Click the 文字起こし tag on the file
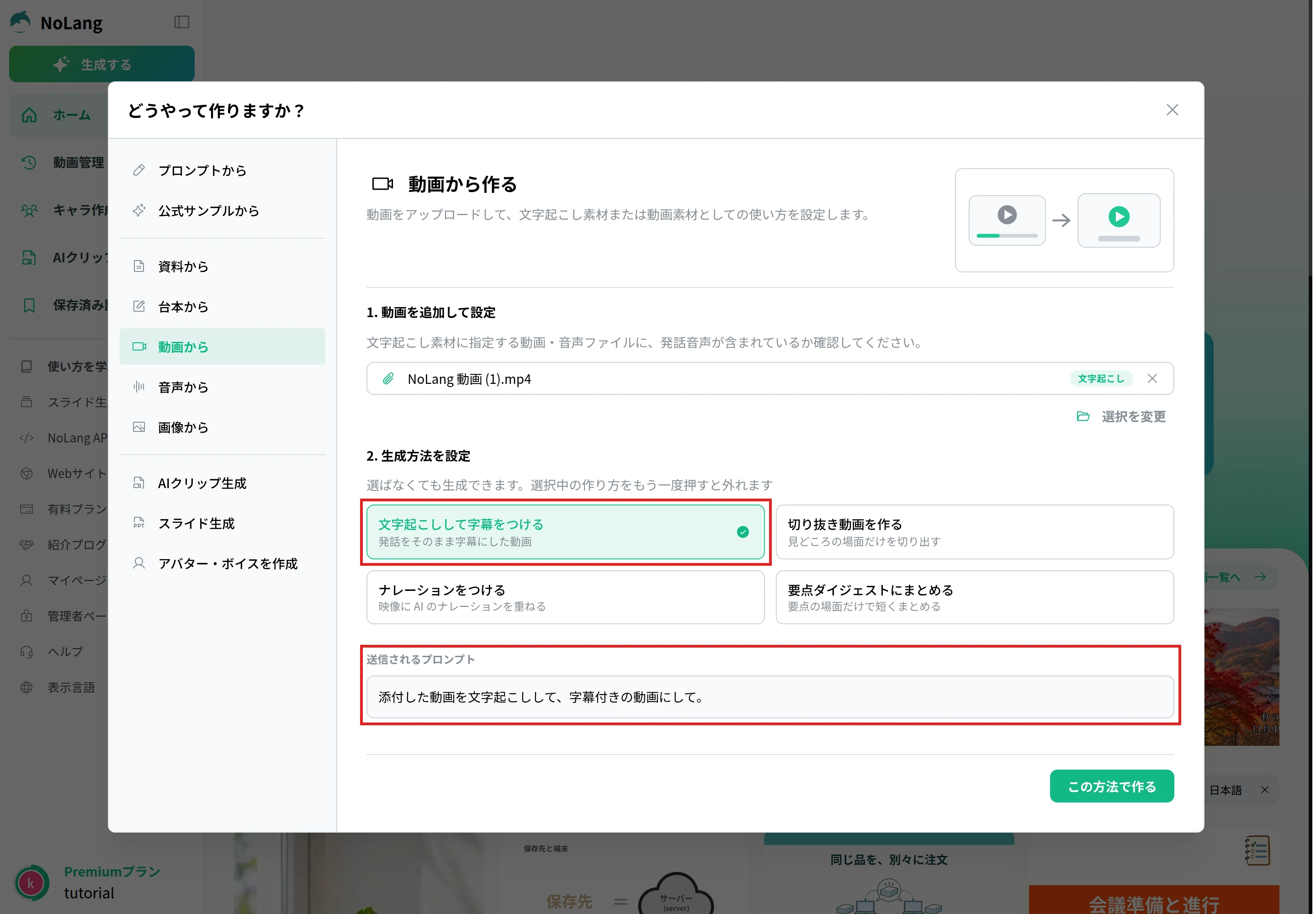The width and height of the screenshot is (1316, 914). click(1101, 378)
